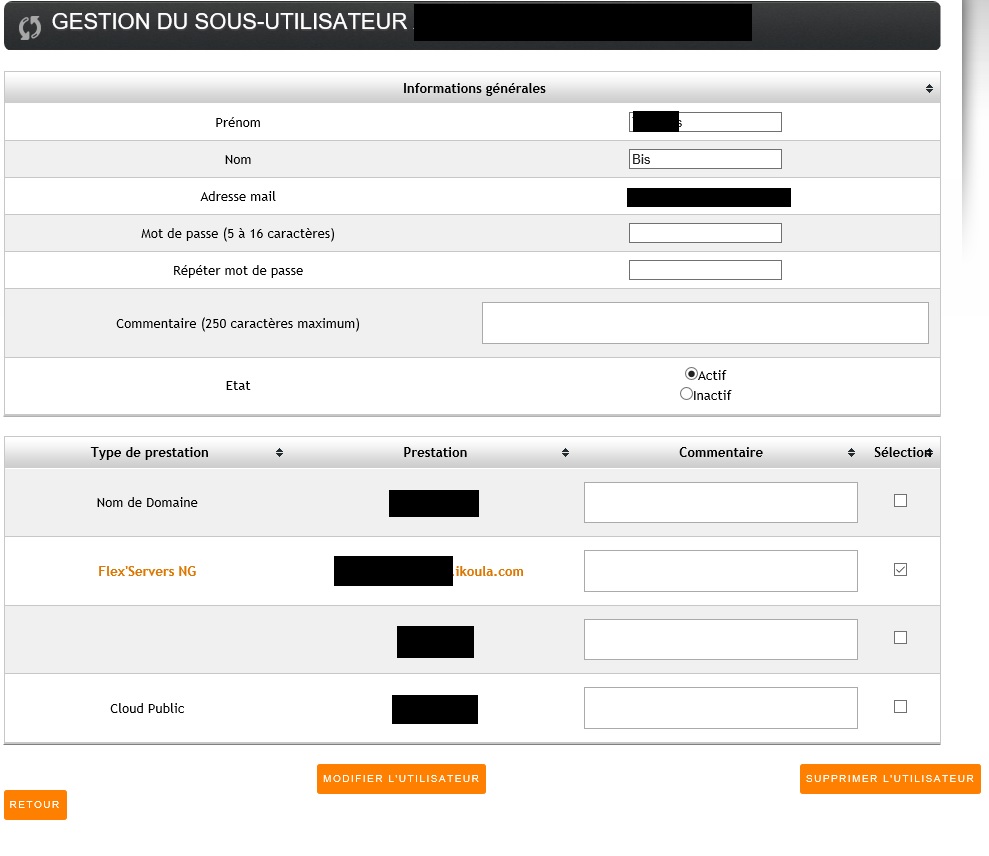The image size is (989, 856).
Task: Select the Actif state radio button
Action: pos(690,374)
